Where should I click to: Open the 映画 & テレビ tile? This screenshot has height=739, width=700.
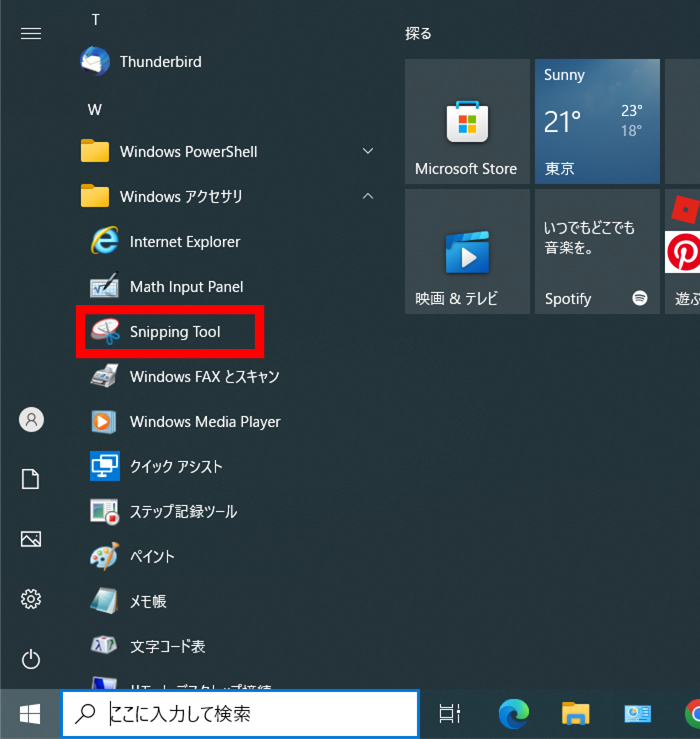[x=467, y=251]
